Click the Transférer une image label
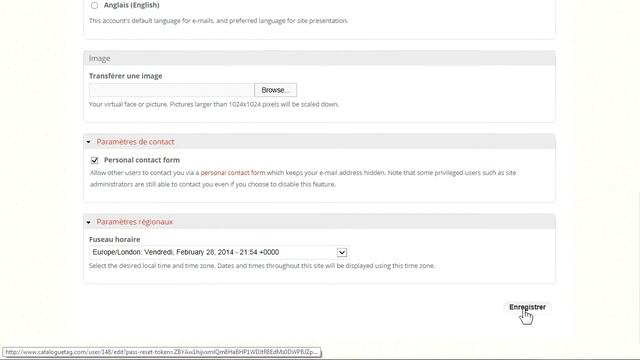Screen dimensions: 640x360 [x=125, y=76]
